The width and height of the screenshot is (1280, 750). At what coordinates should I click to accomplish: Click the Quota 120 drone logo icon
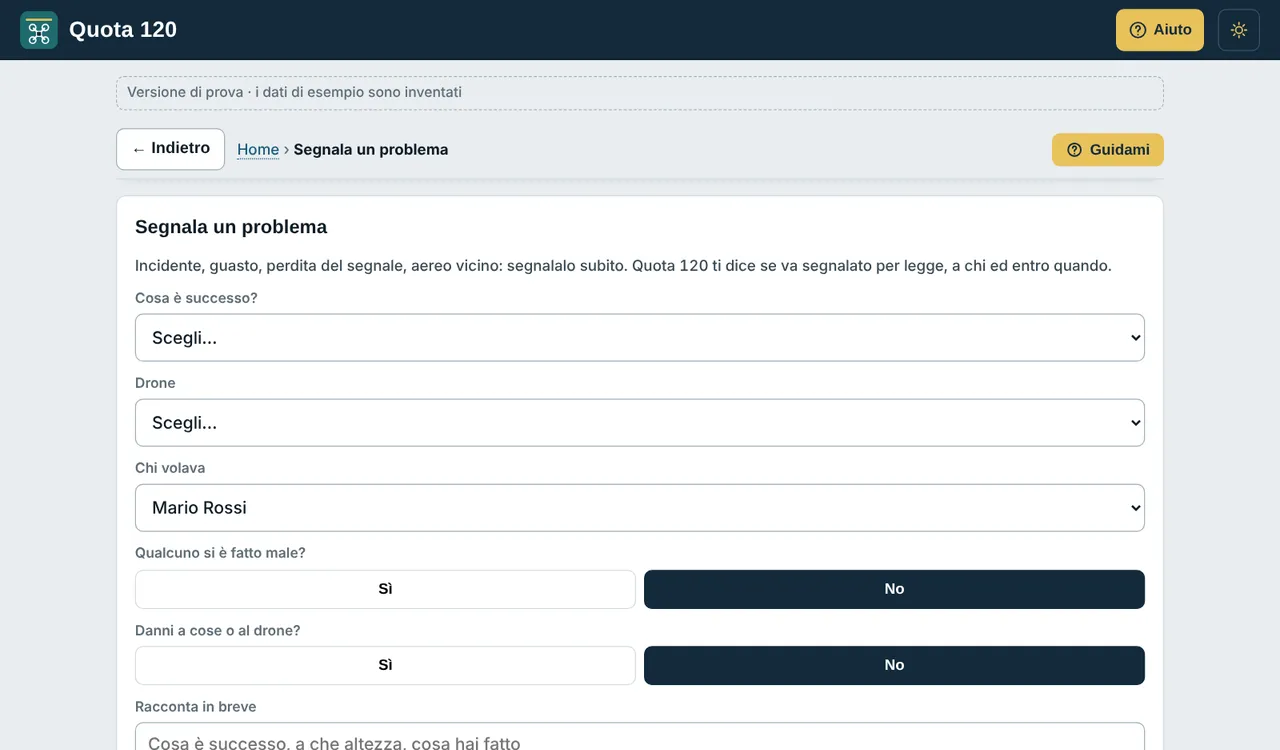(39, 30)
